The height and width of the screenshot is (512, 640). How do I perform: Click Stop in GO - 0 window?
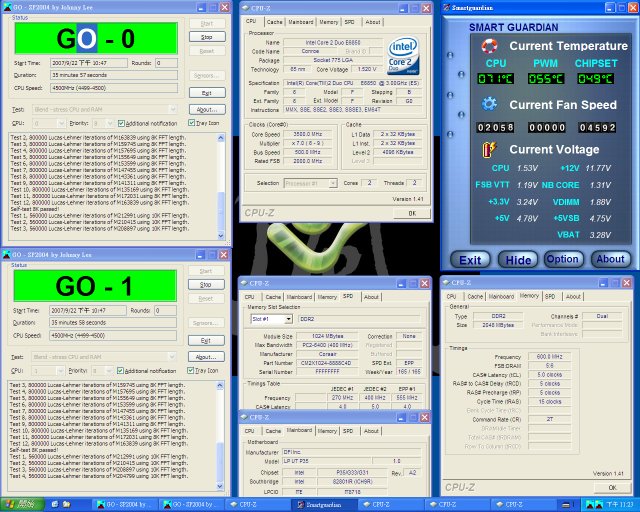coord(207,37)
